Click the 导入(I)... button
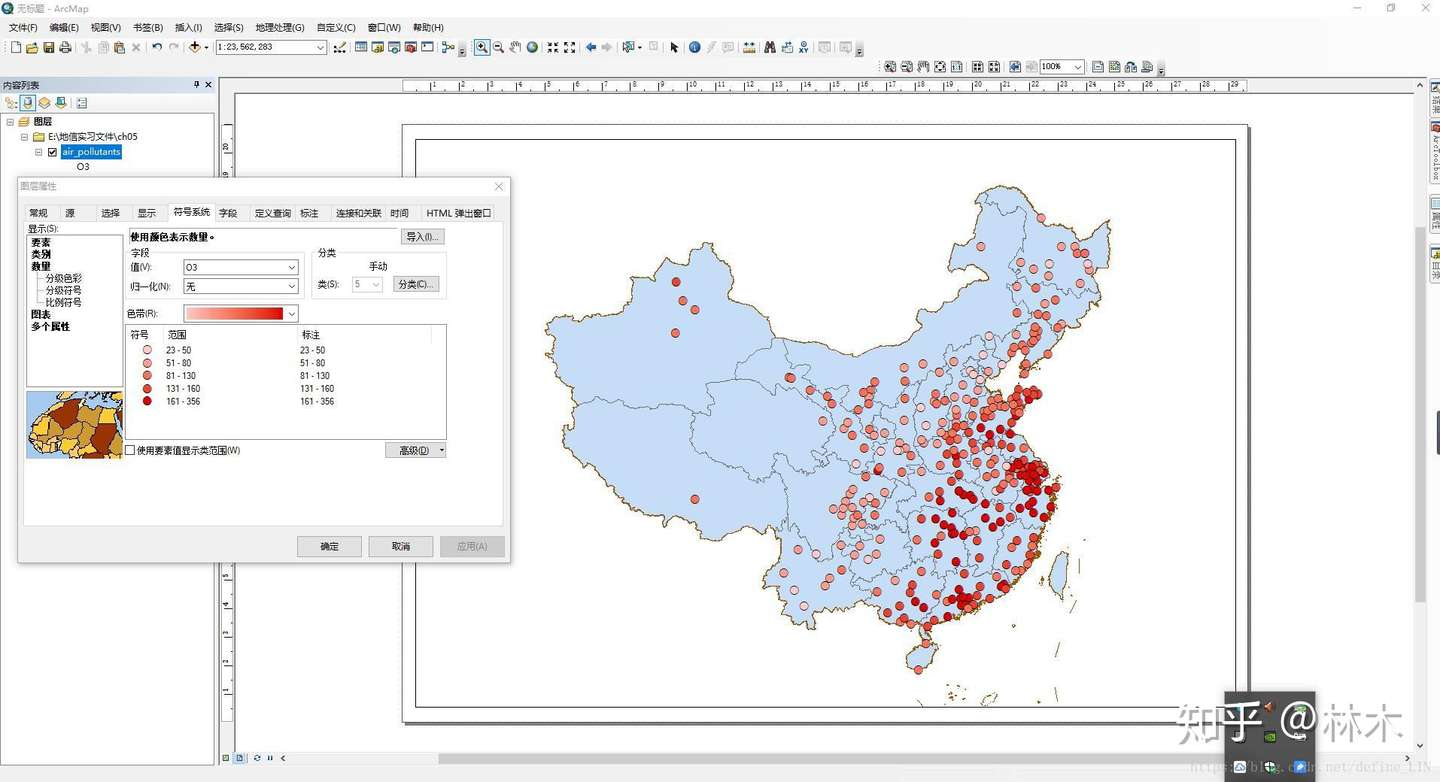 click(x=422, y=237)
